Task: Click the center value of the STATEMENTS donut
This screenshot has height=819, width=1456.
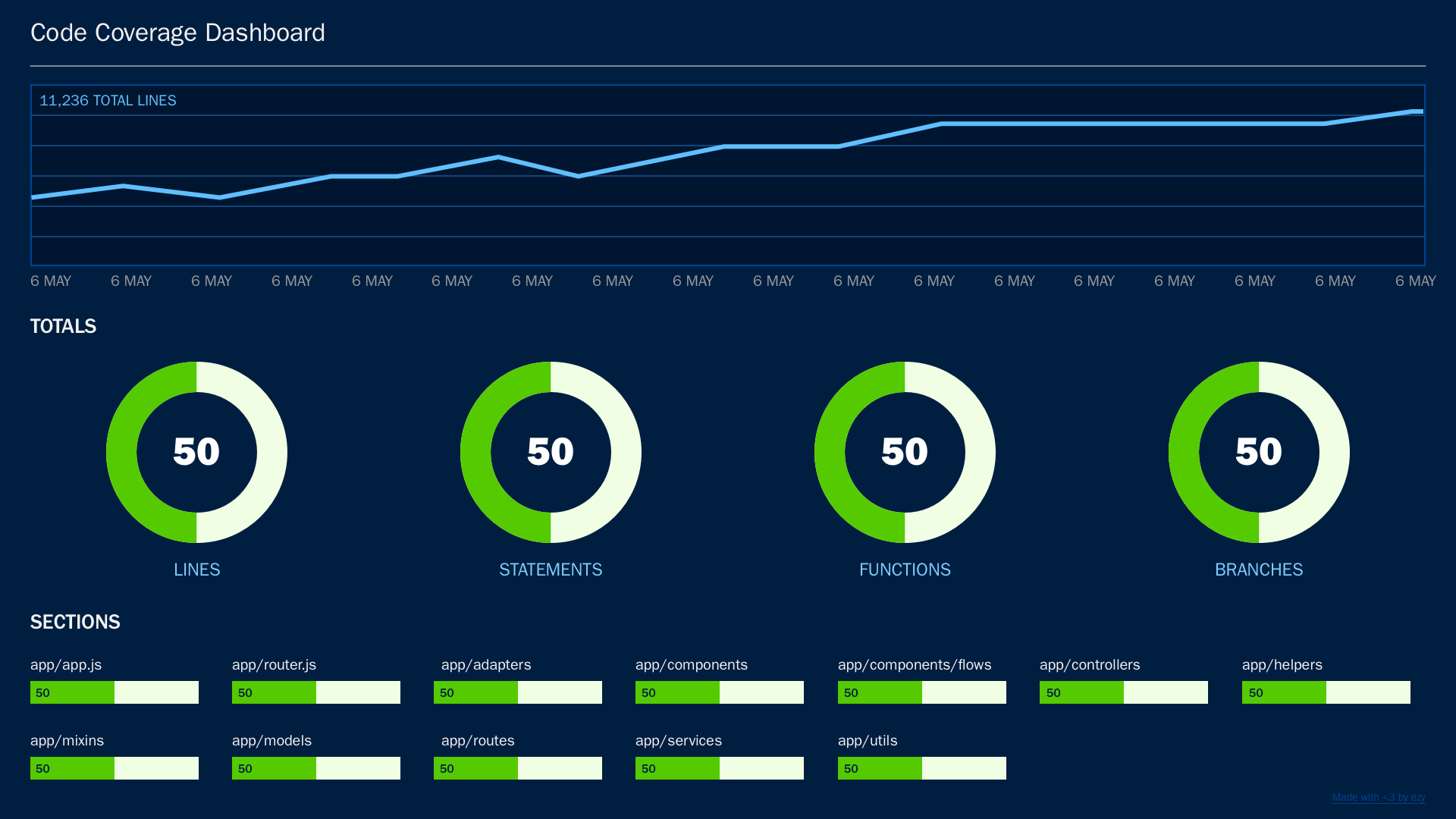Action: pos(551,452)
